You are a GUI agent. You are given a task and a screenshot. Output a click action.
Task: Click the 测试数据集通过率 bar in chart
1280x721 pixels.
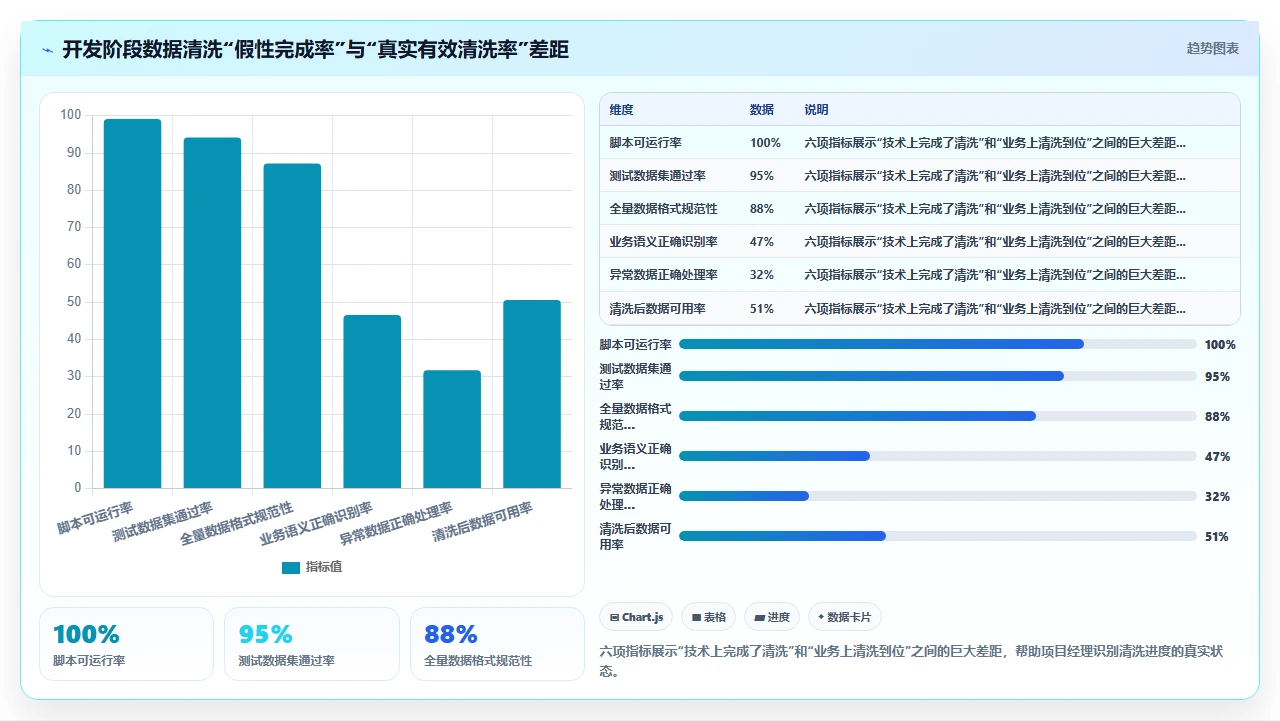212,313
